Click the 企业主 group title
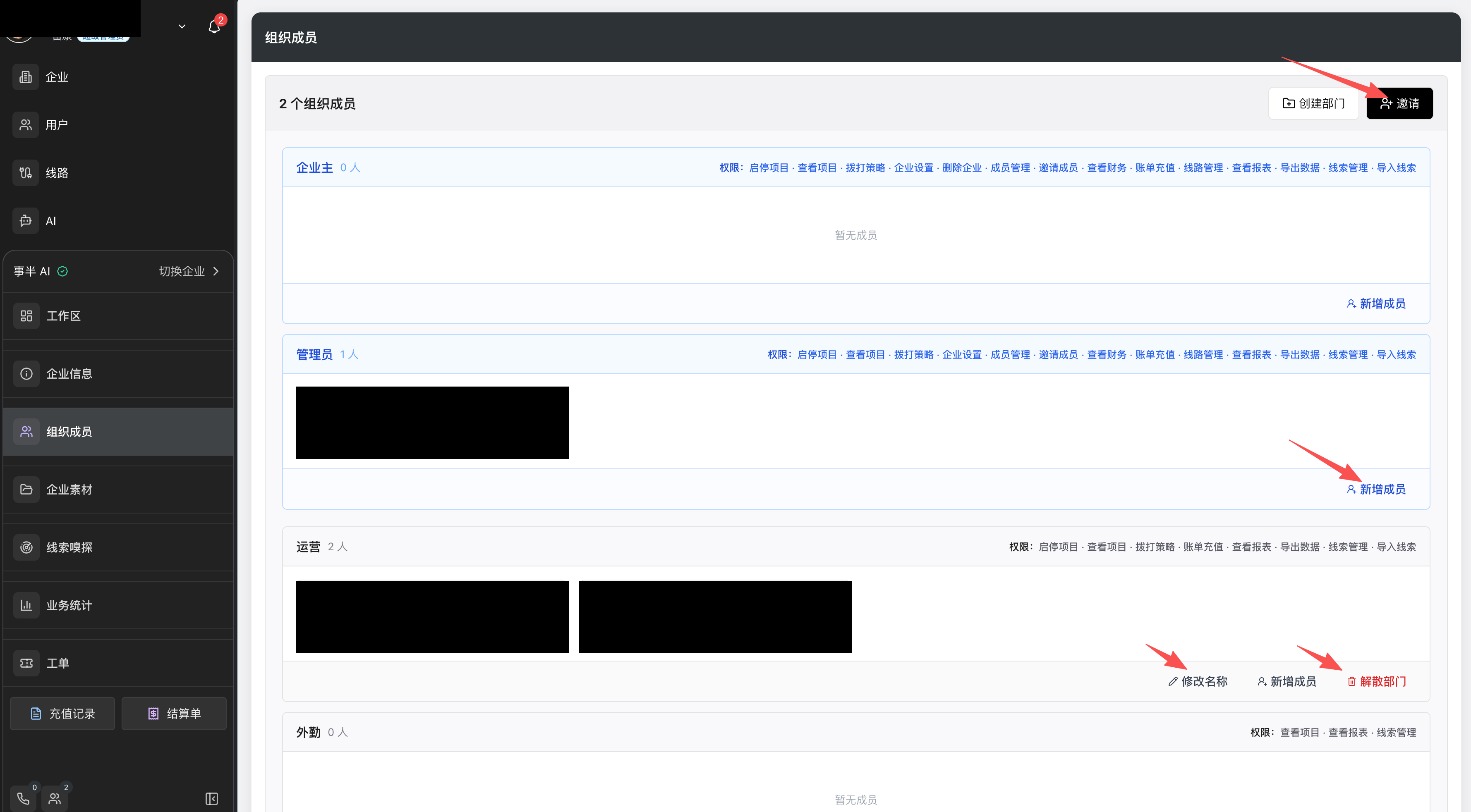The width and height of the screenshot is (1471, 812). point(315,168)
